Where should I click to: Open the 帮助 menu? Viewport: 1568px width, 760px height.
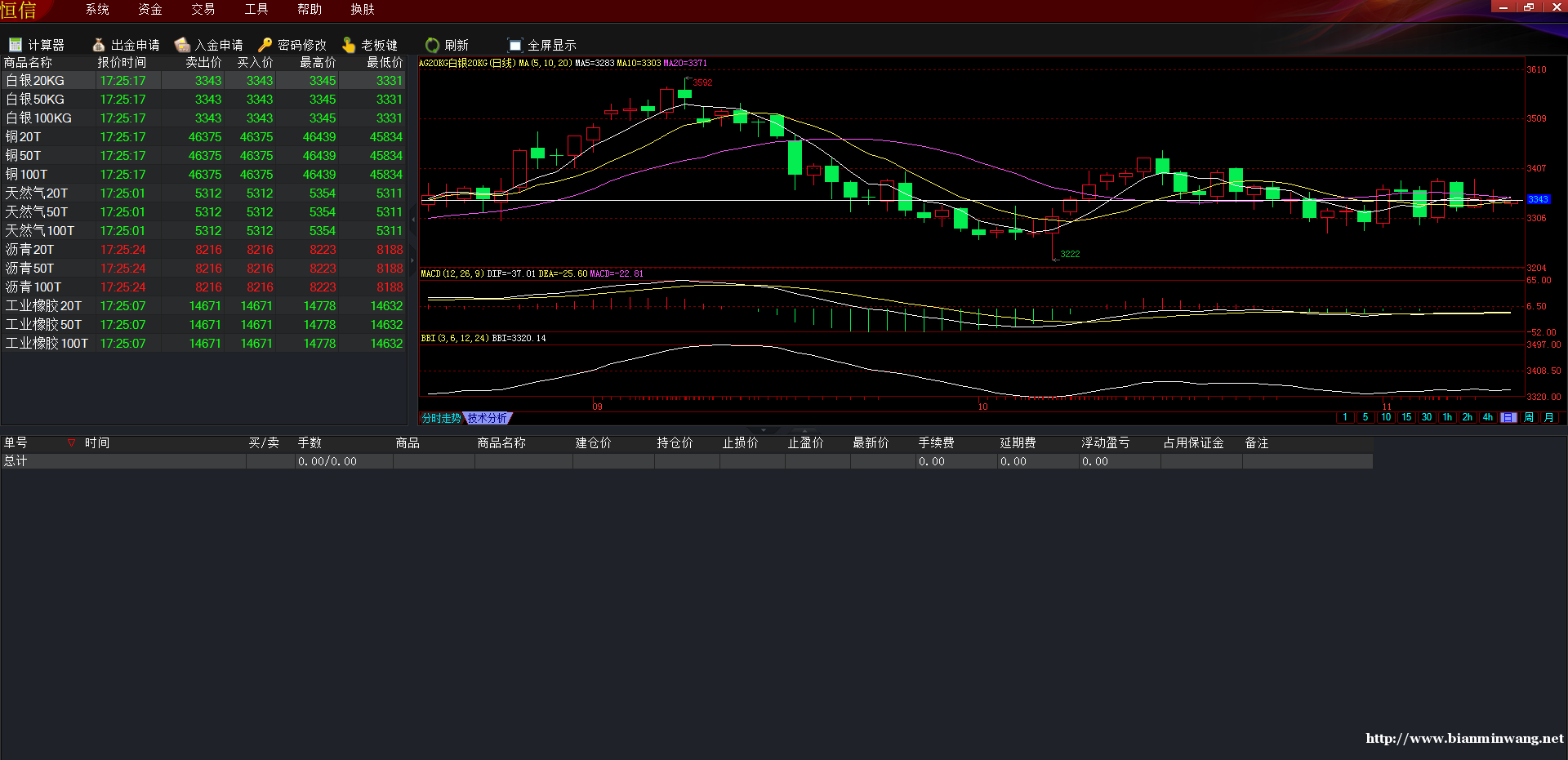(310, 9)
